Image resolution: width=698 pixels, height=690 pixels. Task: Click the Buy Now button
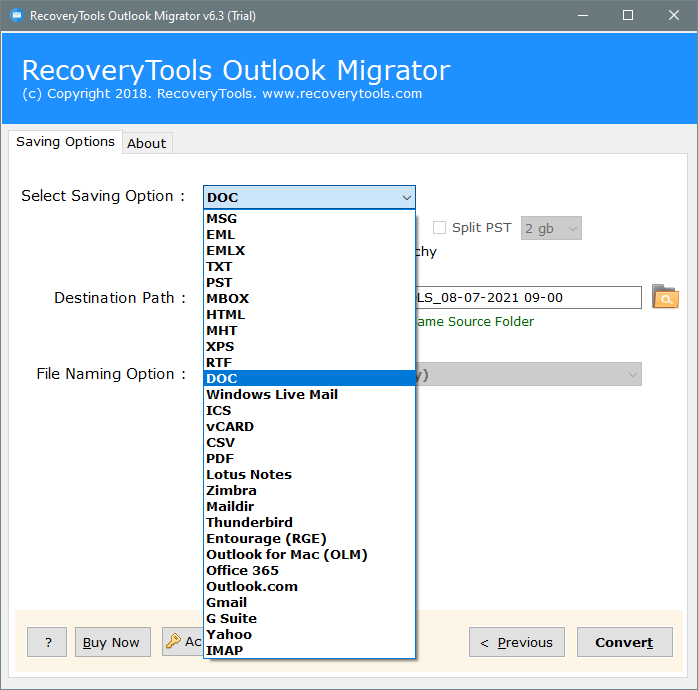pos(113,642)
